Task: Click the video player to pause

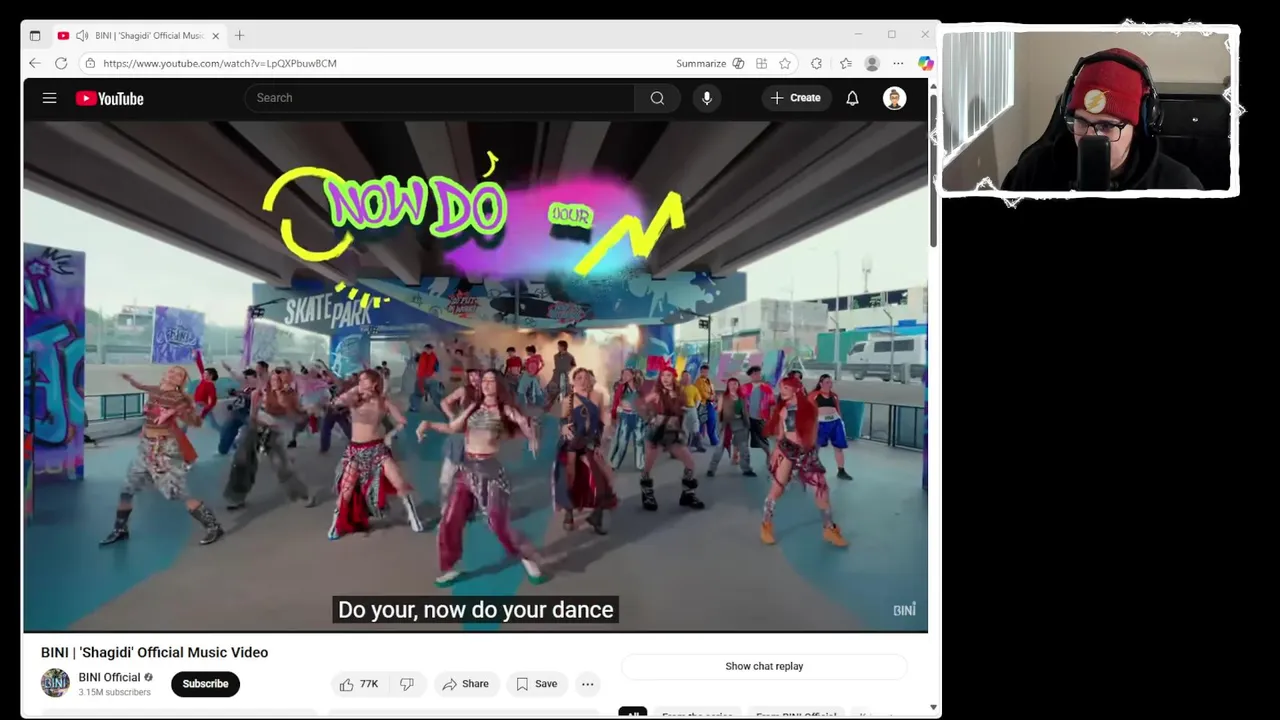Action: (475, 376)
